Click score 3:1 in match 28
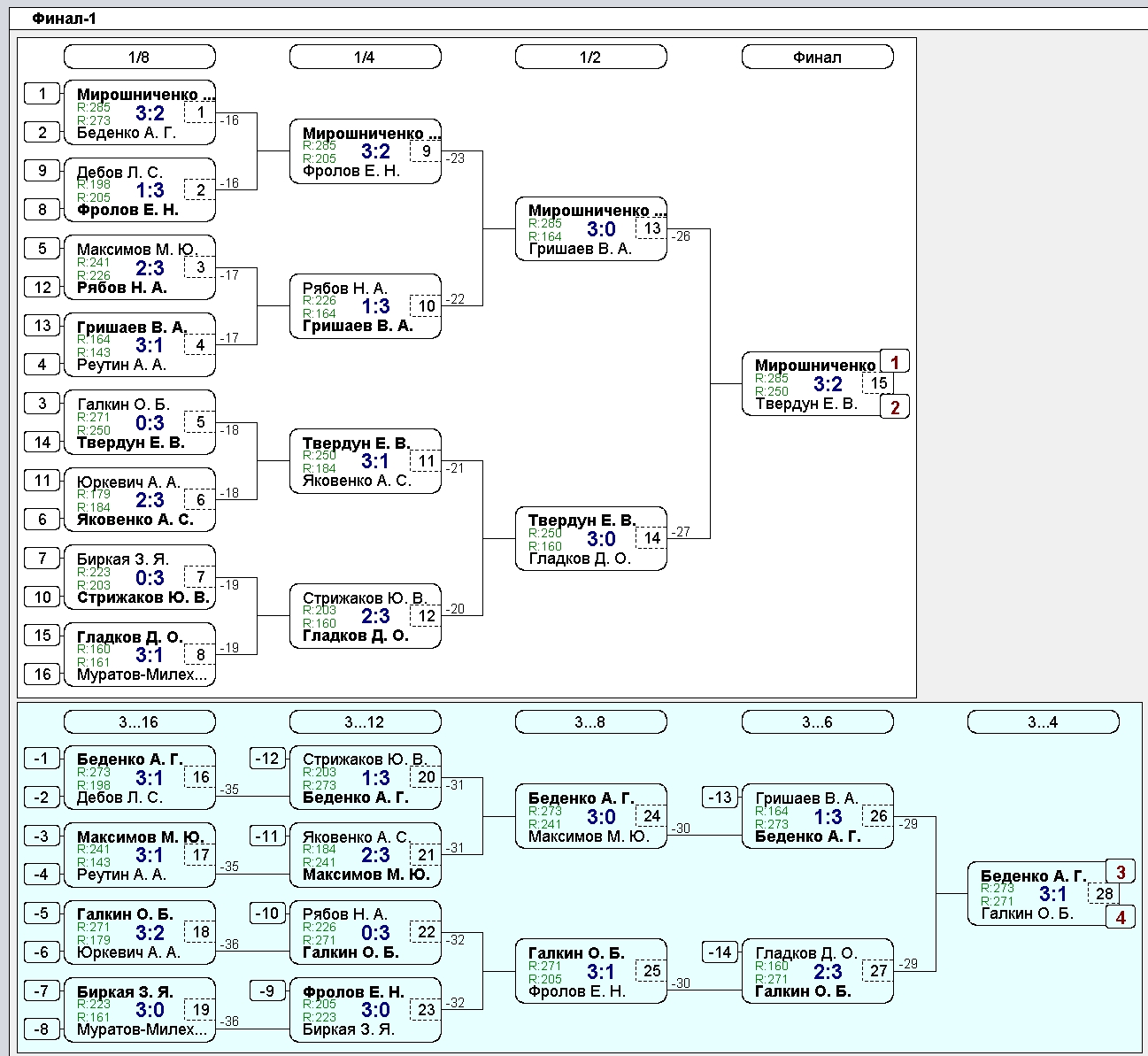 coord(1053,894)
